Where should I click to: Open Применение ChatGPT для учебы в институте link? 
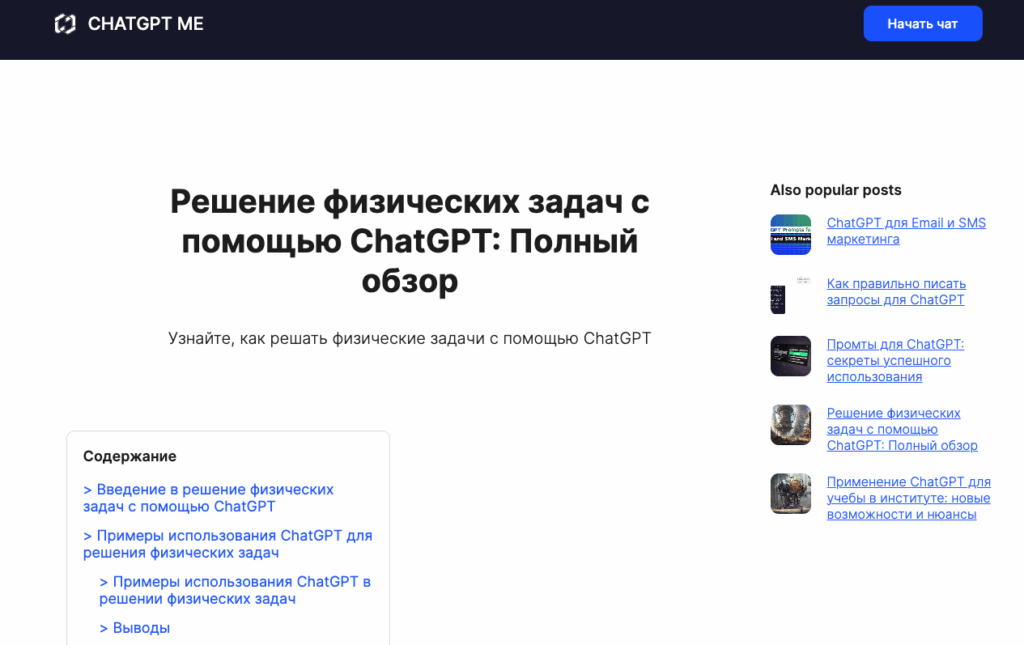[x=908, y=498]
